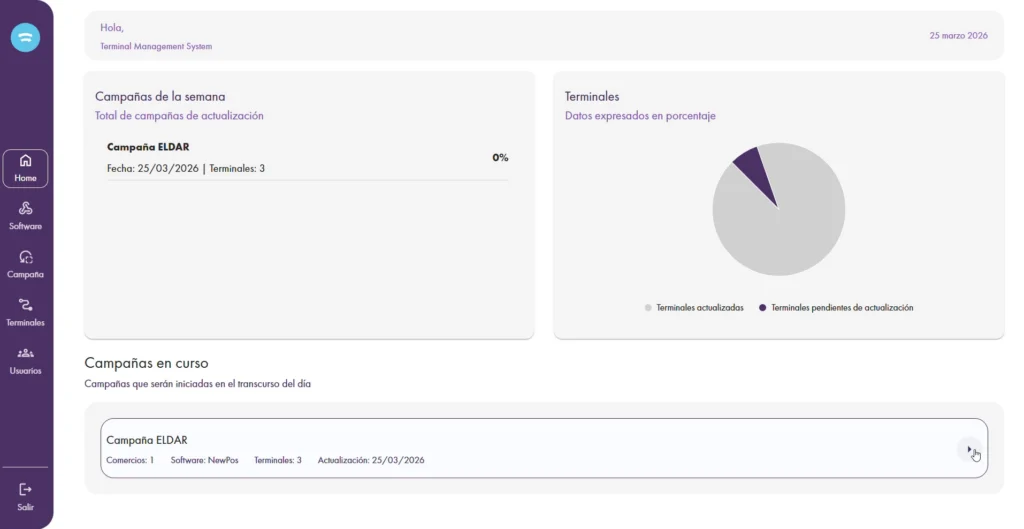Open the Software section in sidebar
Screen dimensions: 1024x529
(x=25, y=216)
